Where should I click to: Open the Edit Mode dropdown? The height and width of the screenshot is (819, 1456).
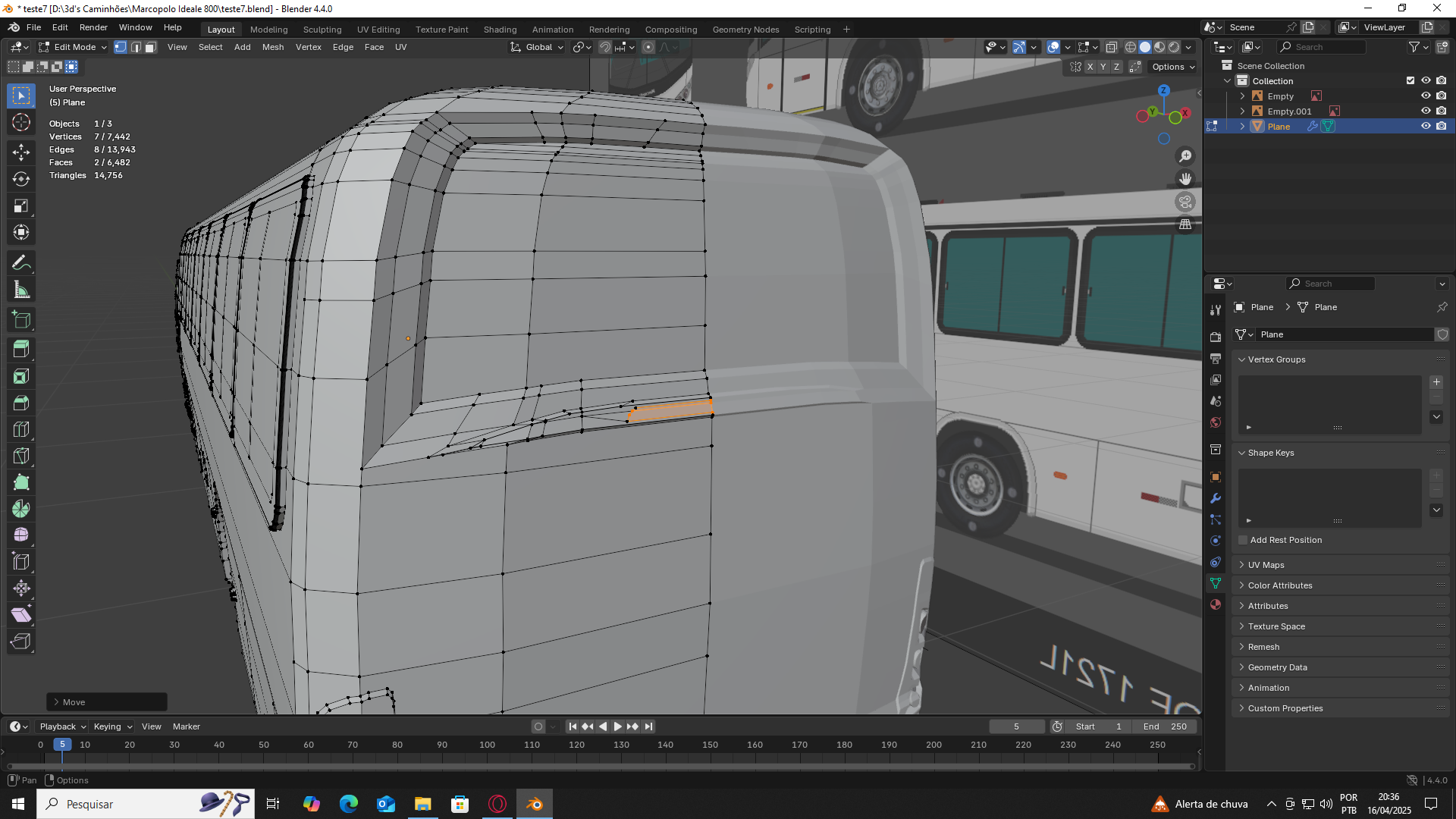74,47
